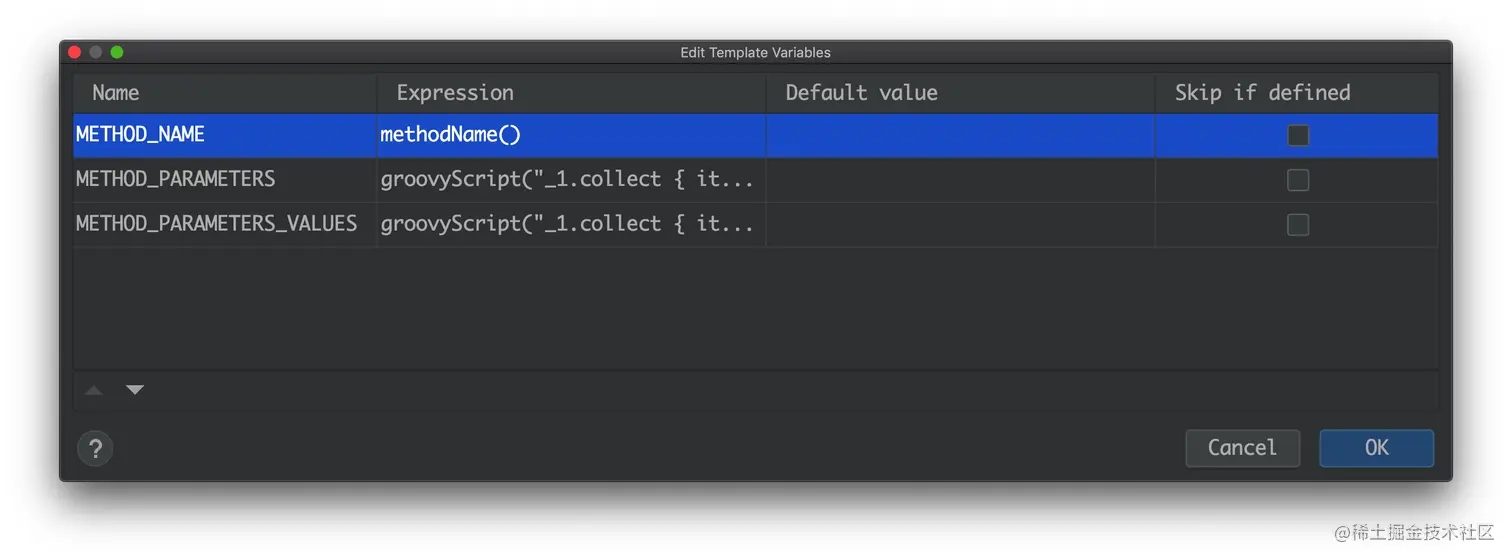Toggle Skip if defined for METHOD_NAME
Image resolution: width=1512 pixels, height=560 pixels.
(x=1297, y=135)
